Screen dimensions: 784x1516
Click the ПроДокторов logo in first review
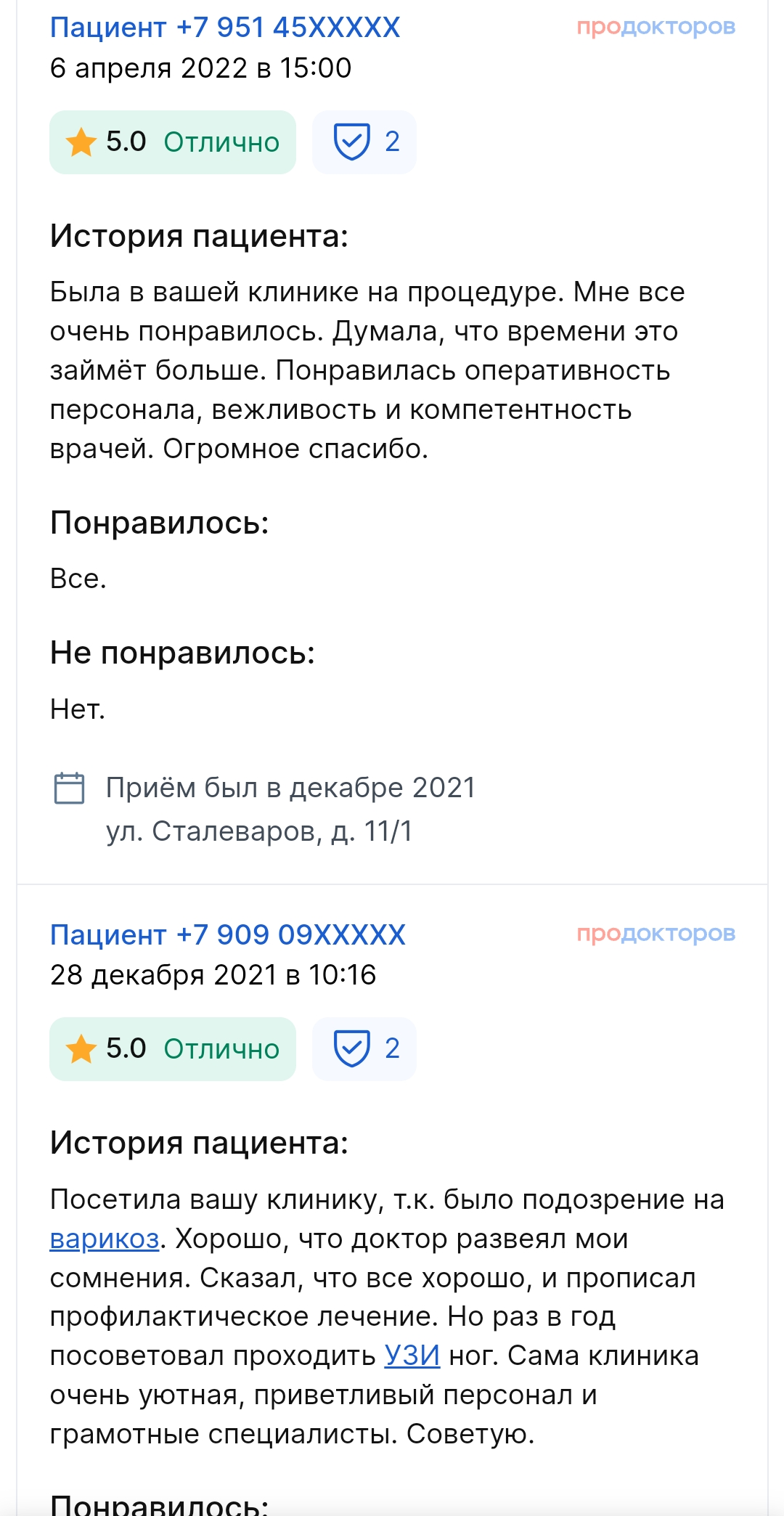coord(656,27)
